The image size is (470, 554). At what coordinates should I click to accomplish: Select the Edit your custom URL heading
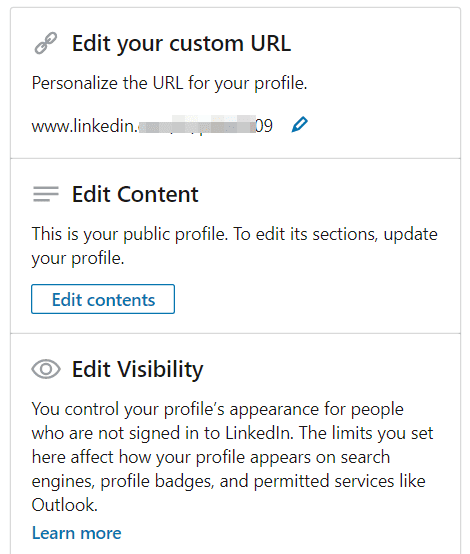coord(181,43)
